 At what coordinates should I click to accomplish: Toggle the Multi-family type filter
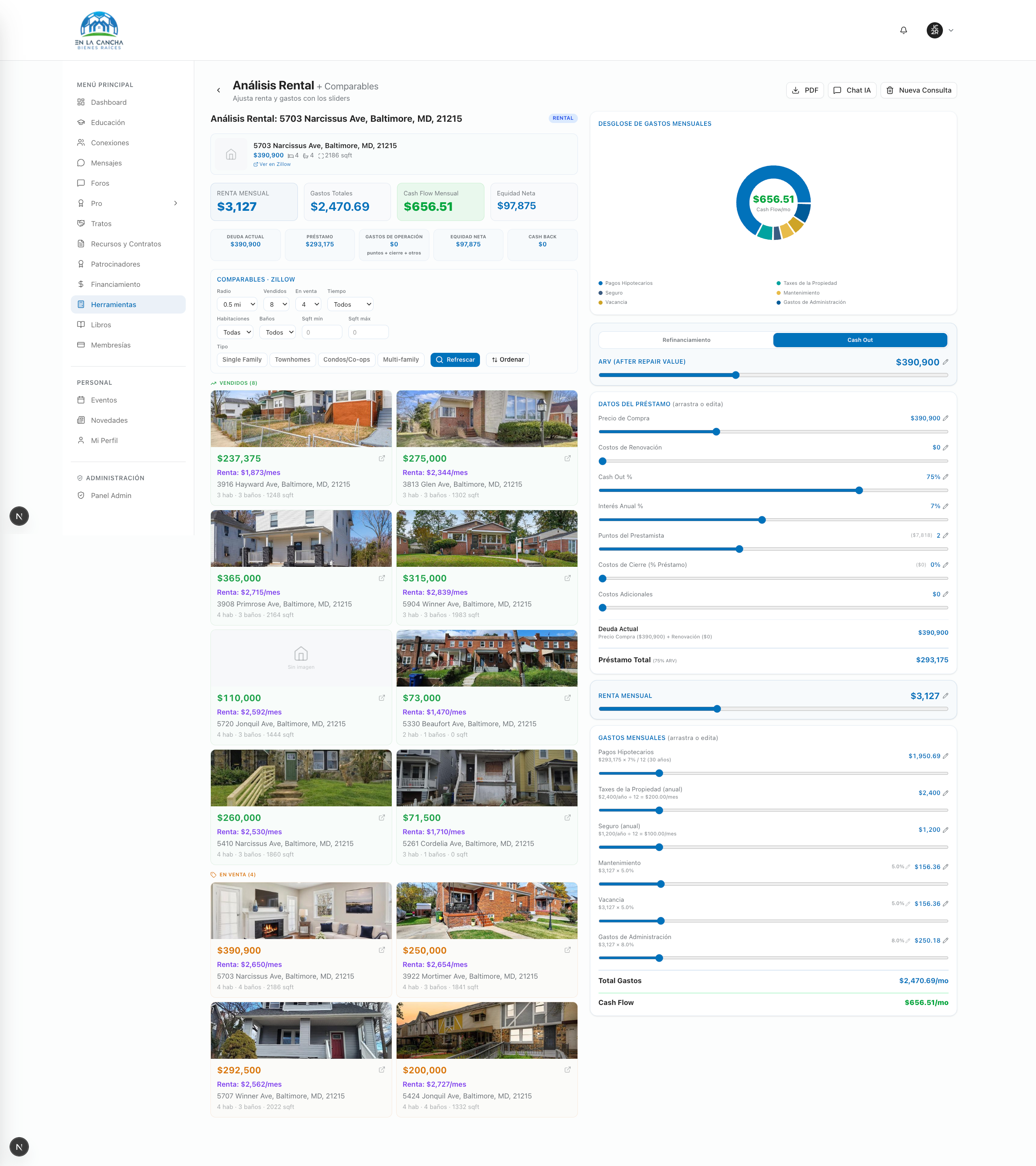(x=401, y=360)
